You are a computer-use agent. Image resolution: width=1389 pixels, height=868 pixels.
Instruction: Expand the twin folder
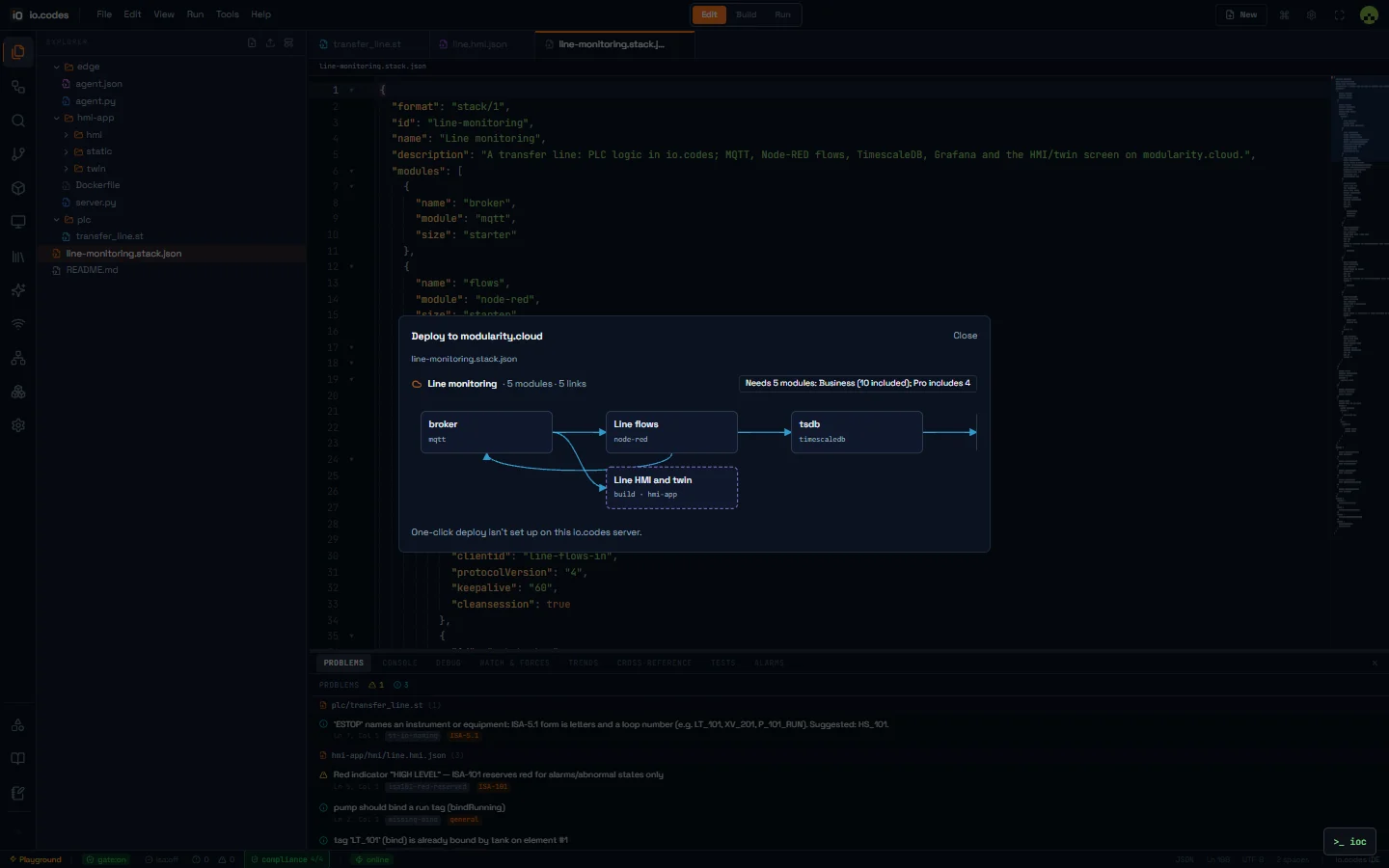point(67,169)
